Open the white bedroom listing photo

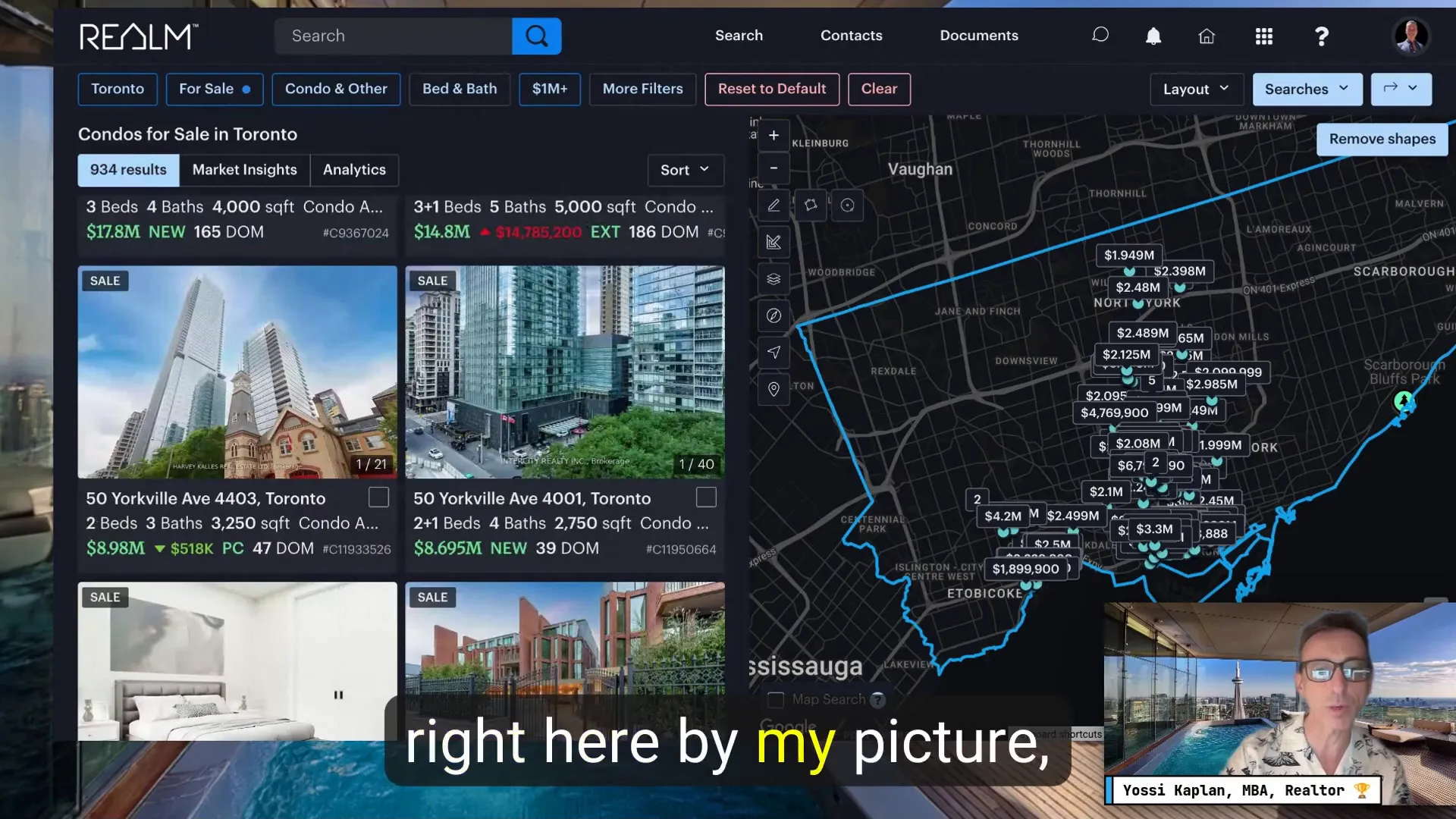237,661
